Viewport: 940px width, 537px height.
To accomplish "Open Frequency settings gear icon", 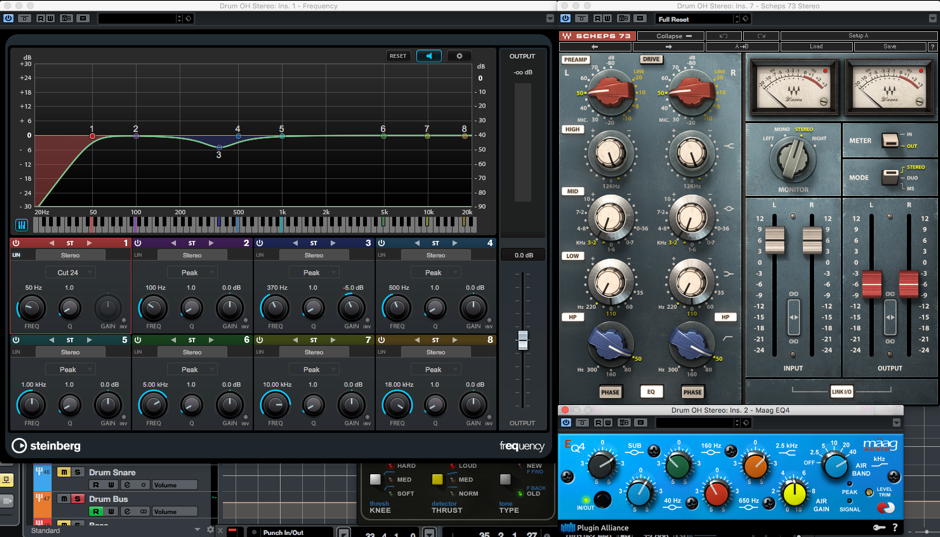I will [459, 56].
